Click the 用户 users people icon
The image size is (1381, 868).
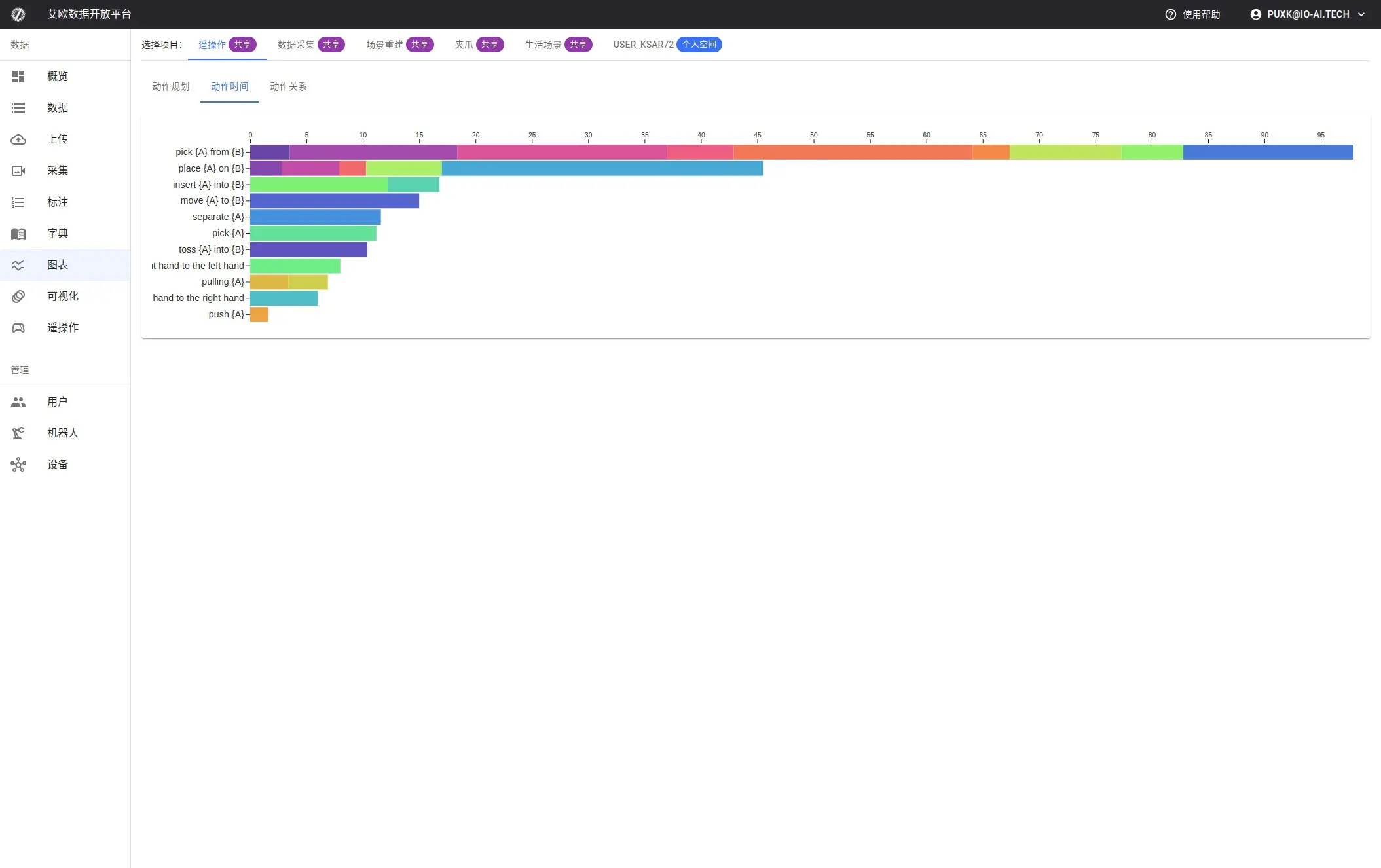click(x=18, y=402)
